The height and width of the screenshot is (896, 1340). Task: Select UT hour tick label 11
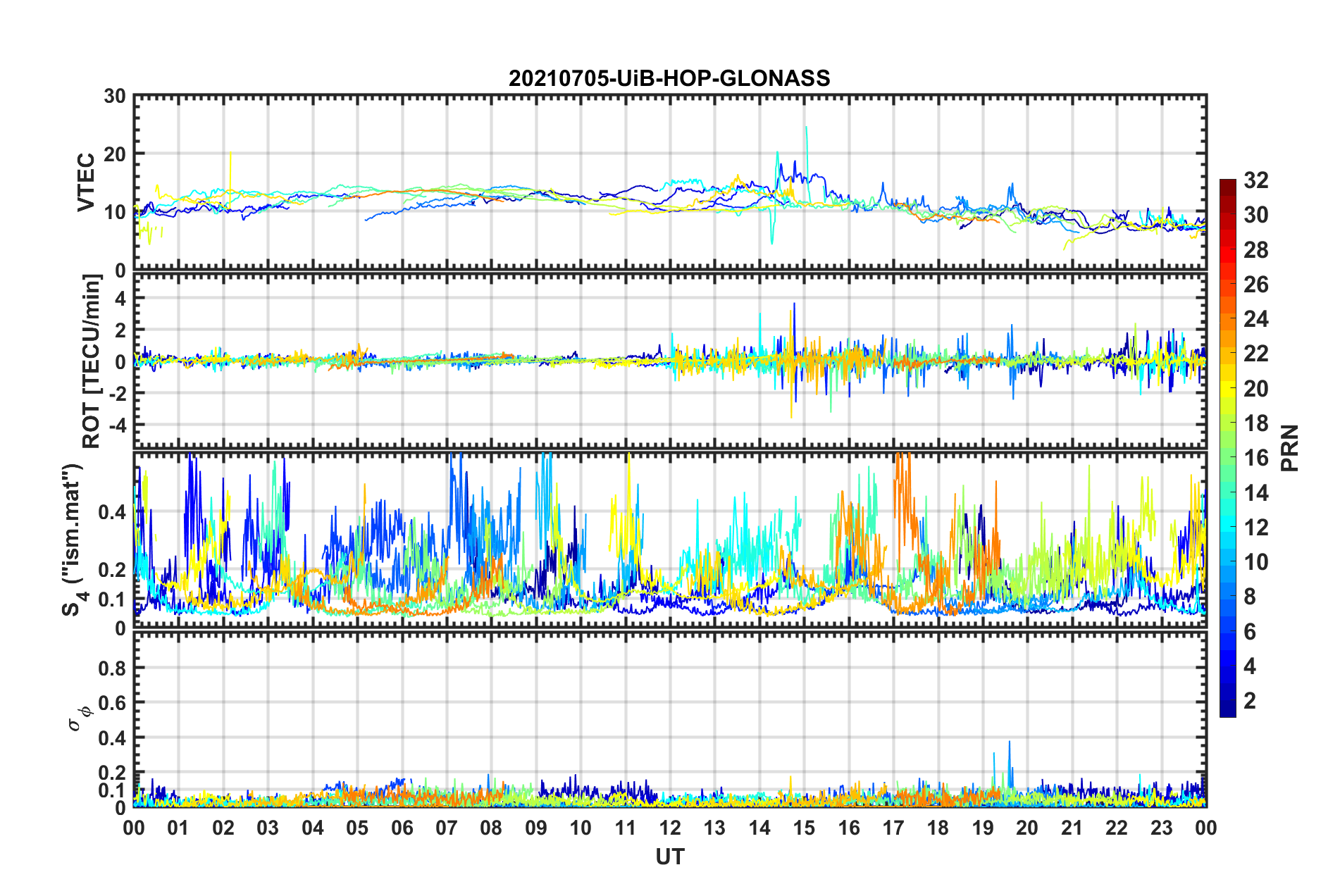[626, 828]
